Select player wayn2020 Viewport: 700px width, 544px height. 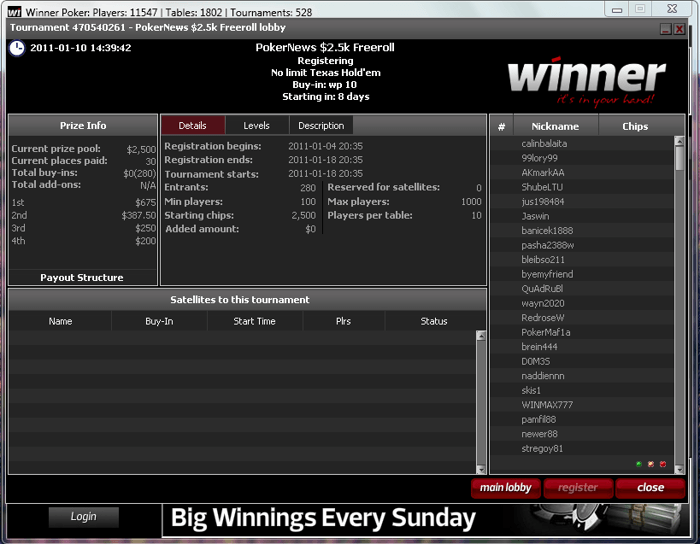(x=582, y=303)
